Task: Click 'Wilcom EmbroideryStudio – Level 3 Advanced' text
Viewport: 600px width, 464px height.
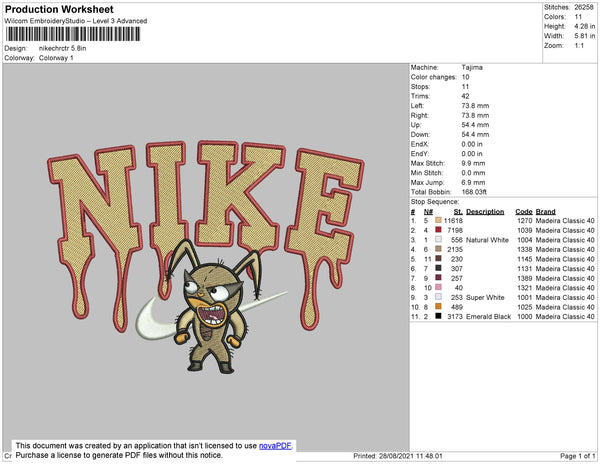Action: [76, 21]
